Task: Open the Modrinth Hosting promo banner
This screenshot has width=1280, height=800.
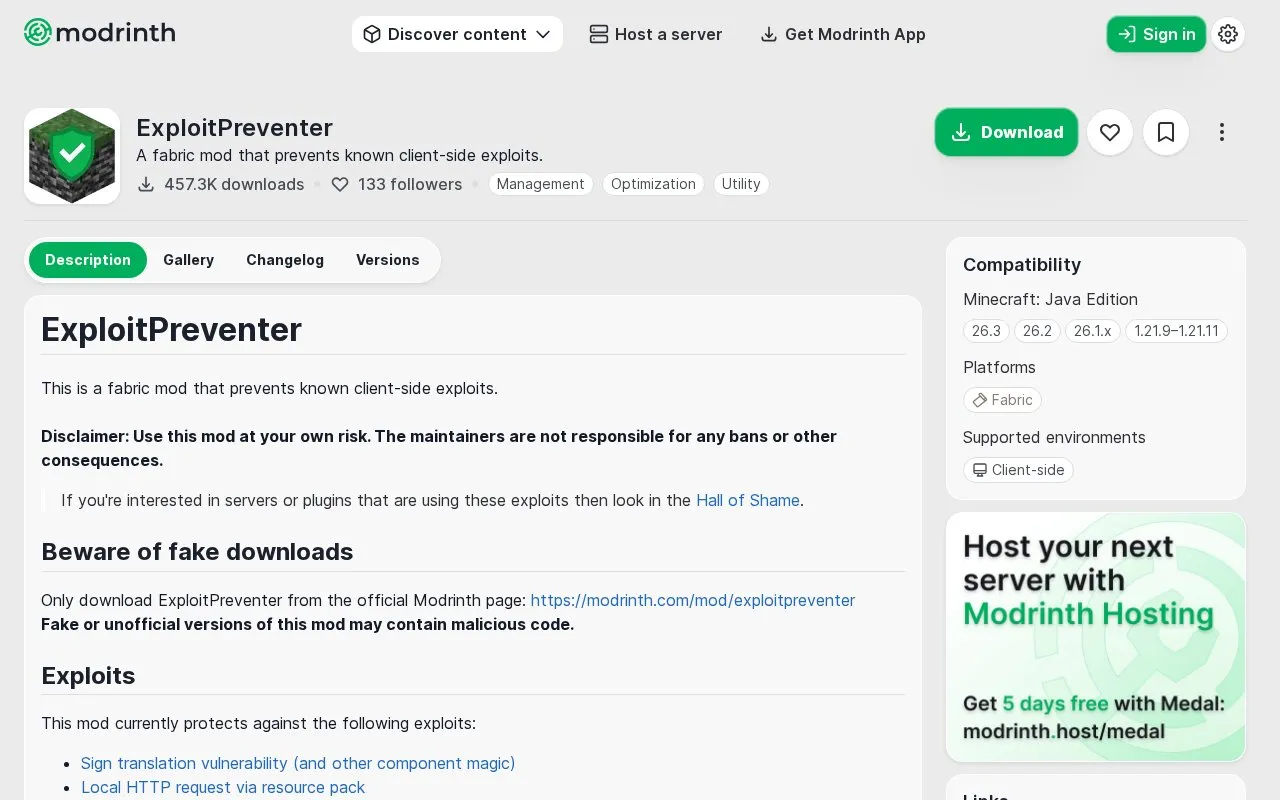Action: (1096, 637)
